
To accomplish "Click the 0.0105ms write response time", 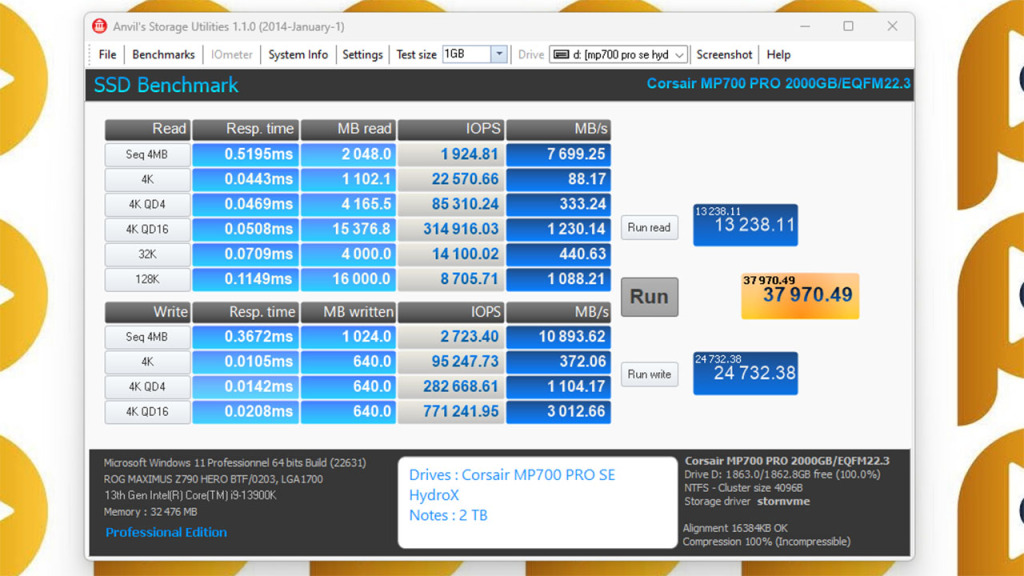I will [246, 362].
